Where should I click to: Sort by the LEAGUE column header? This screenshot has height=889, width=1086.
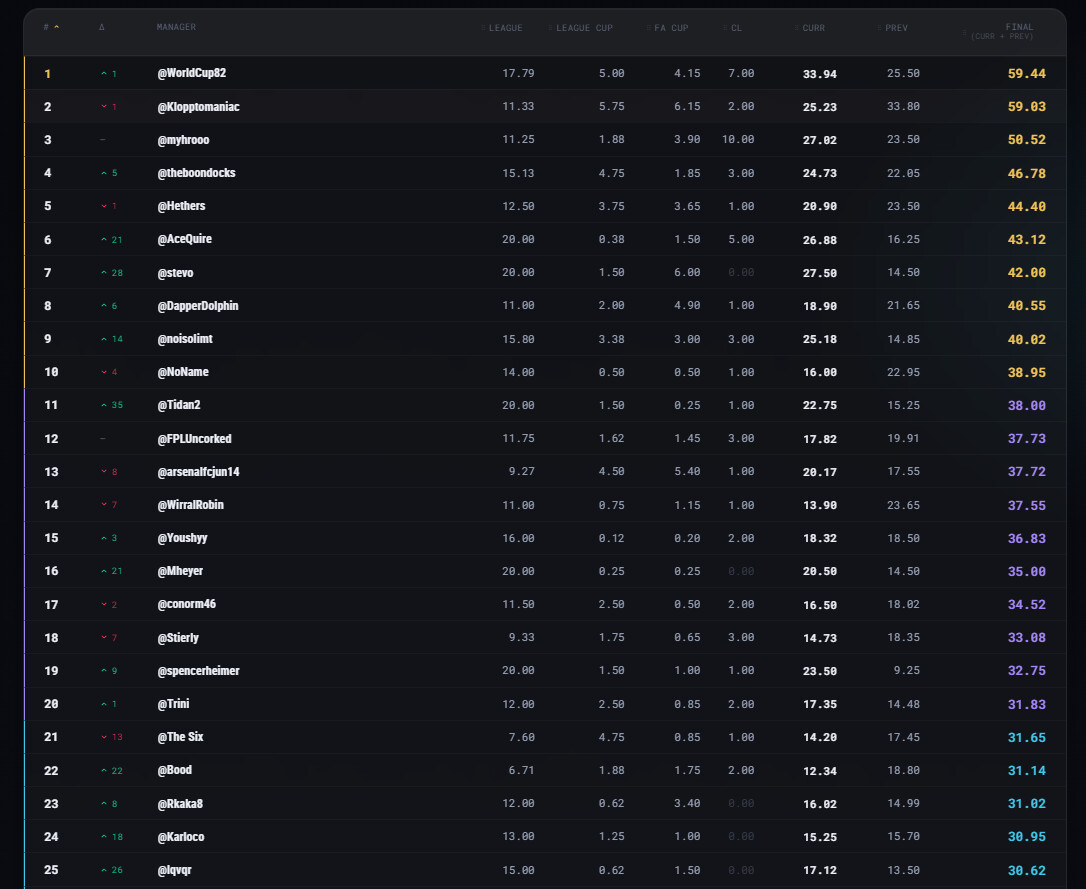pos(505,28)
